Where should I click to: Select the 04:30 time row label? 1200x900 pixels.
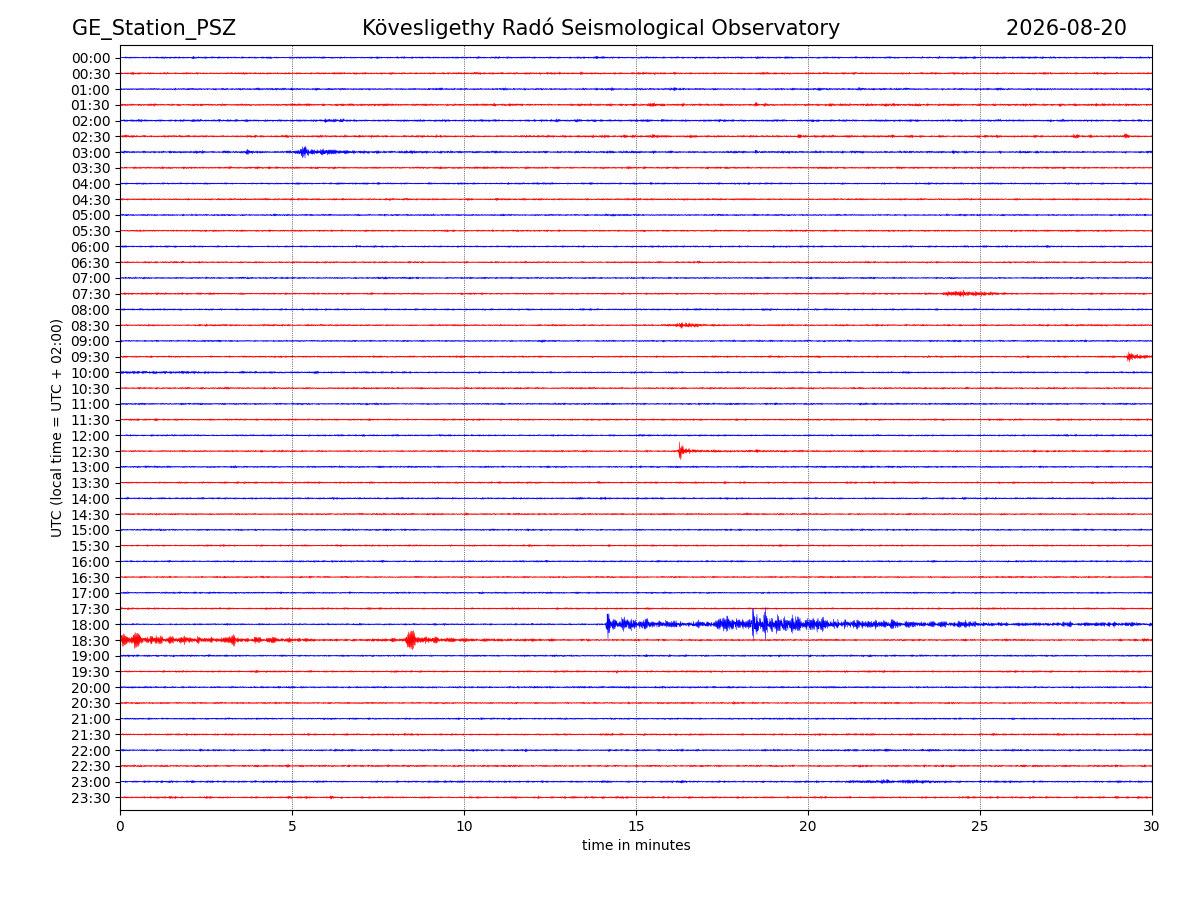click(x=91, y=200)
